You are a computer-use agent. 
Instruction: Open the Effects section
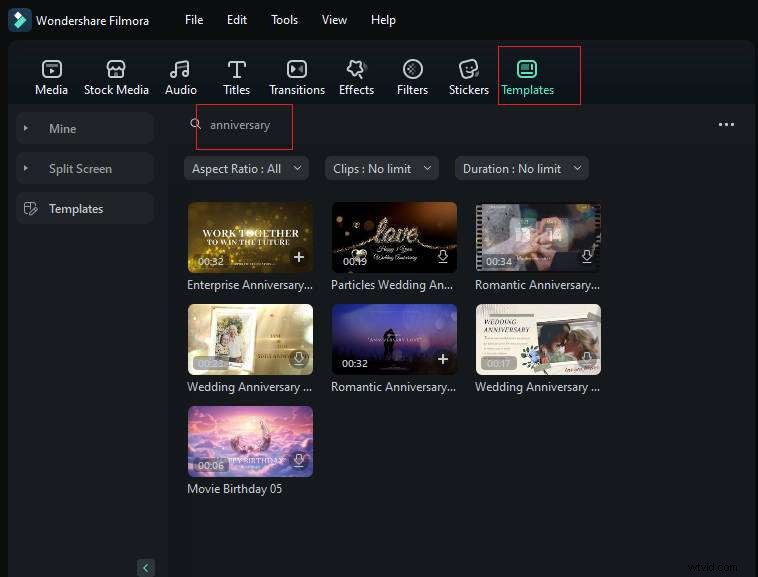356,77
